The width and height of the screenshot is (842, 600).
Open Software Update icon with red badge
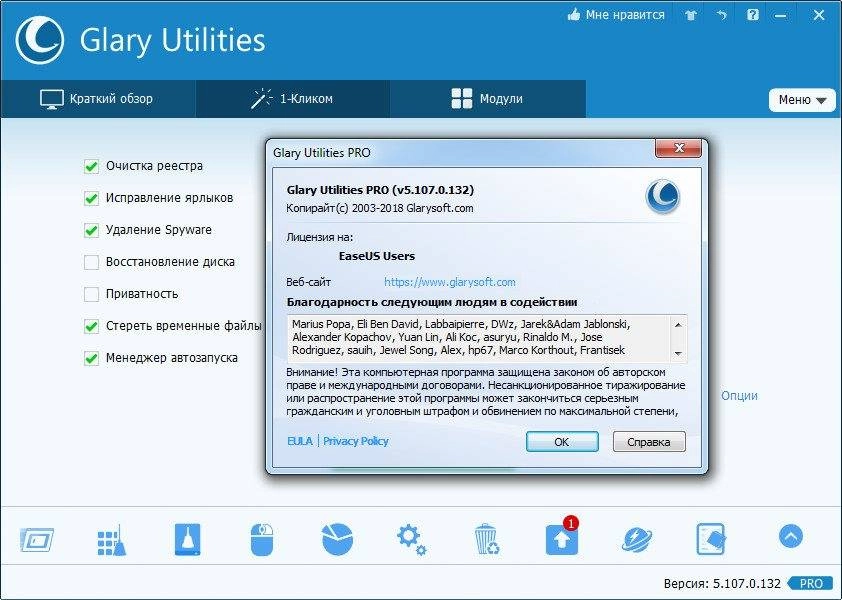point(562,537)
